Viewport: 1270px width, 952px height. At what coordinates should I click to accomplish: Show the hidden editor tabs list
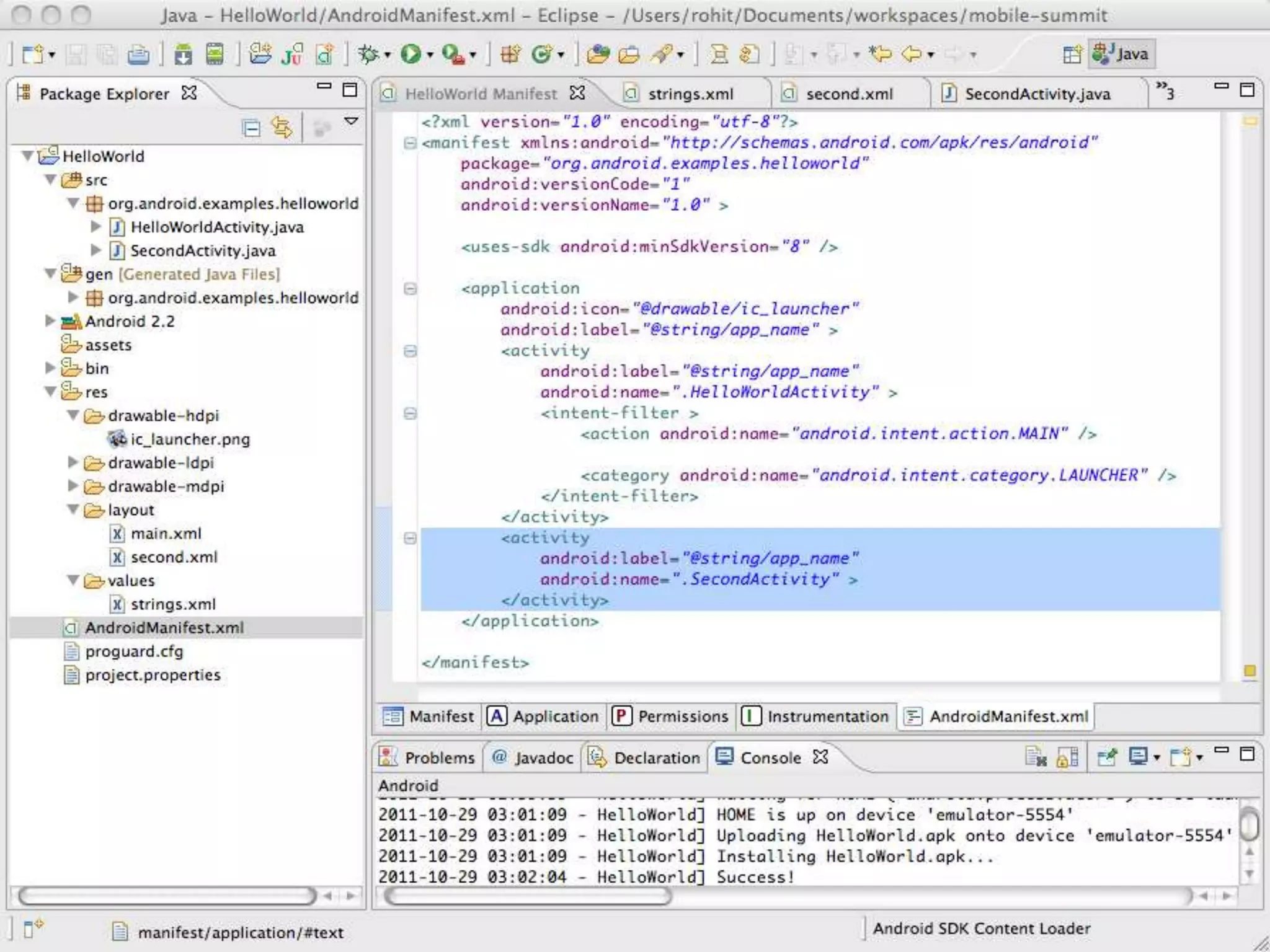(1165, 90)
